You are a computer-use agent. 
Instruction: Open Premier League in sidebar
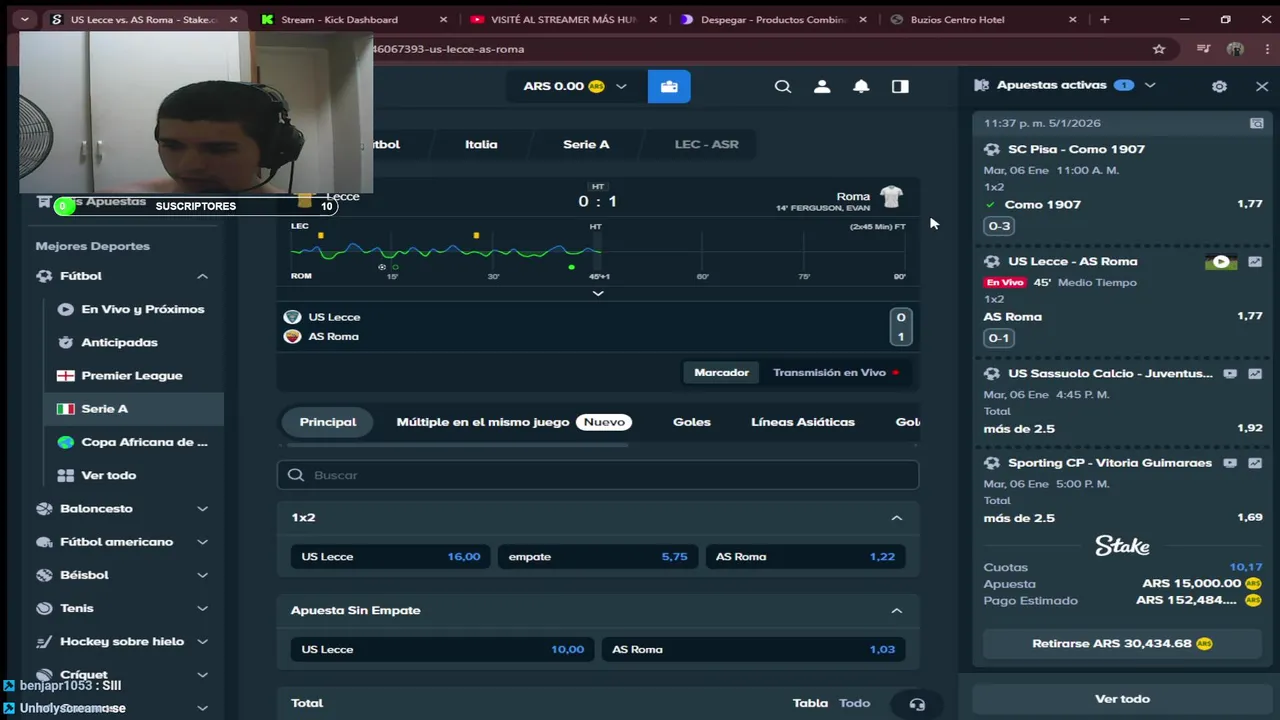[x=130, y=375]
